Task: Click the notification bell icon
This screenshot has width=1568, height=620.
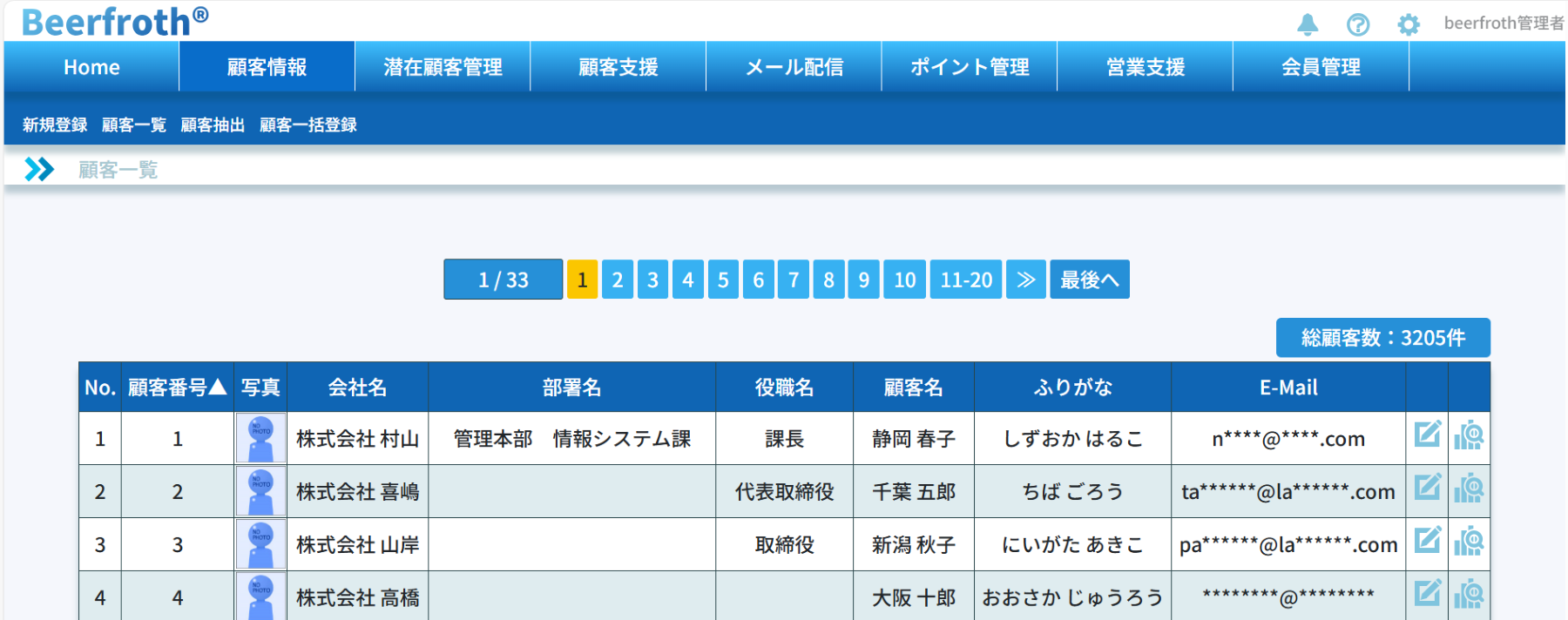Action: (1307, 24)
